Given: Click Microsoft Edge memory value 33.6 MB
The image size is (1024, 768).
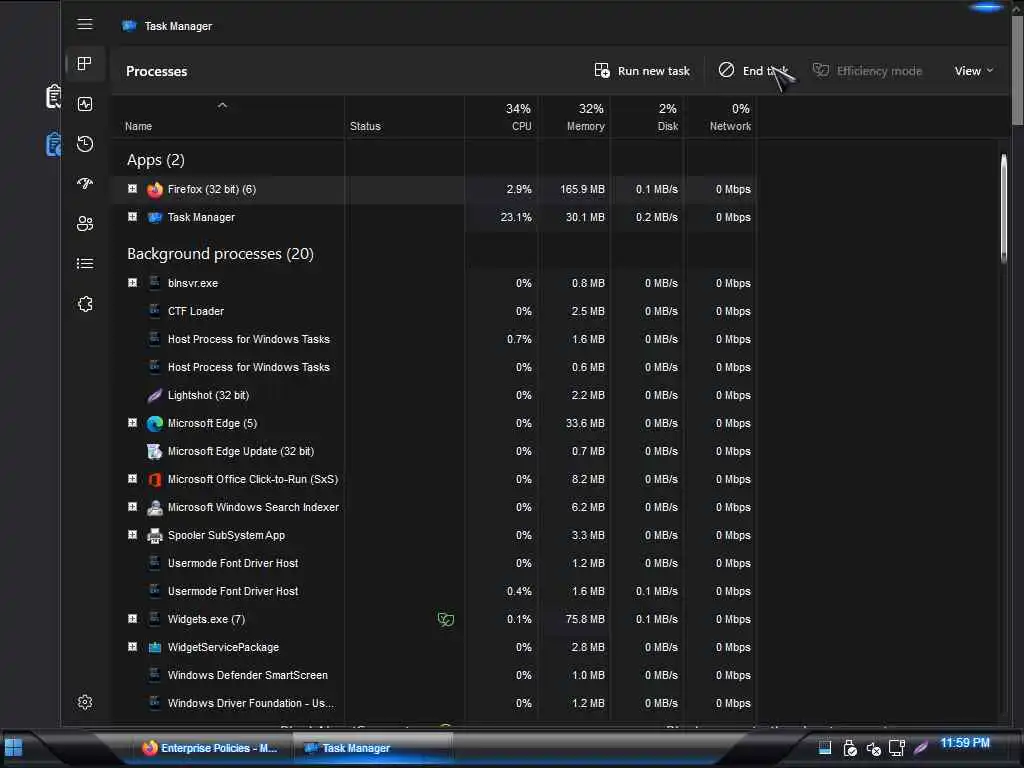Looking at the screenshot, I should click(x=585, y=423).
